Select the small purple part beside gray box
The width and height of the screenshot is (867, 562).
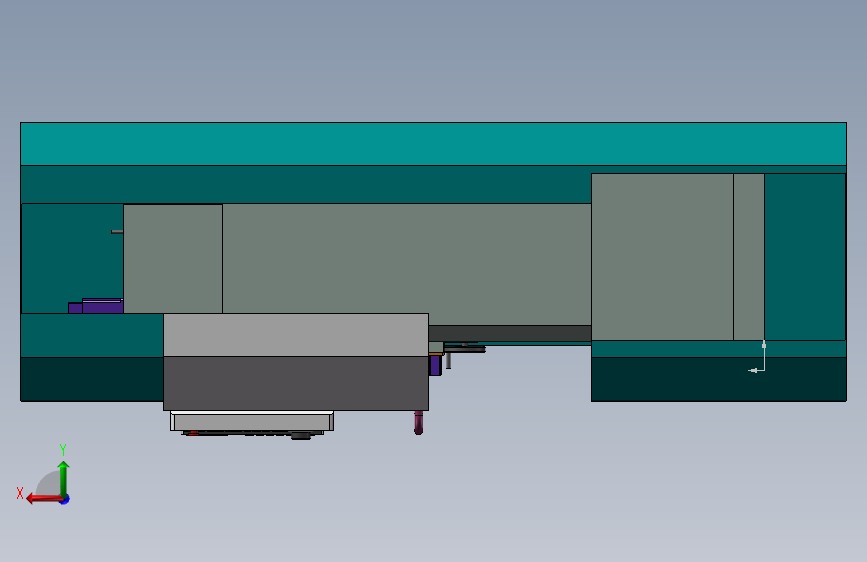pyautogui.click(x=435, y=365)
